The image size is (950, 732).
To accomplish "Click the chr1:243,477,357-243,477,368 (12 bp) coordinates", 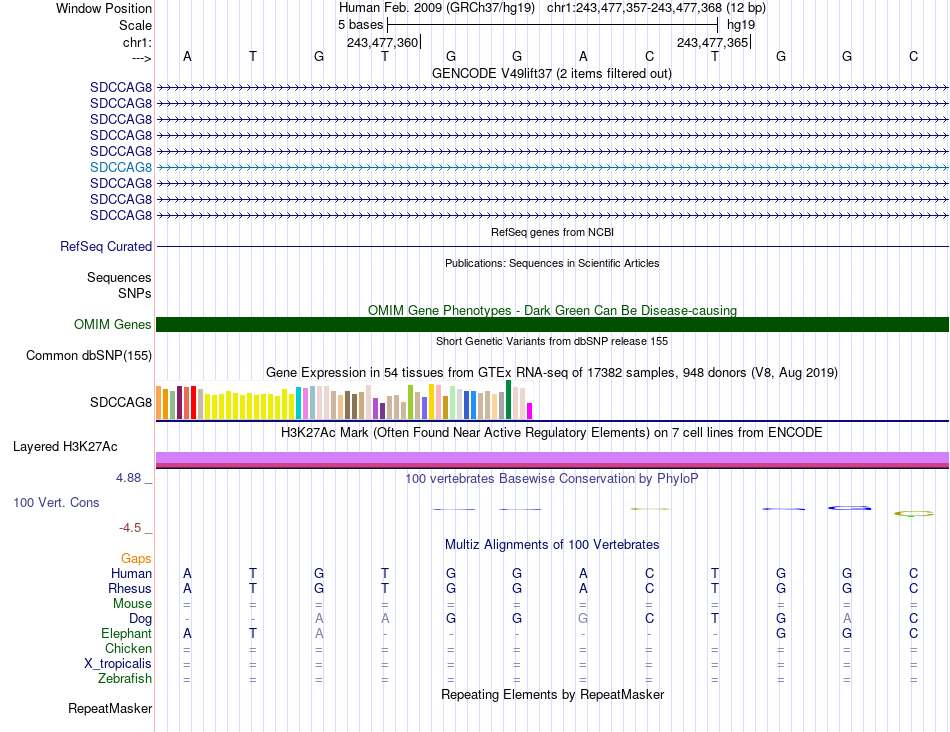I will (656, 8).
